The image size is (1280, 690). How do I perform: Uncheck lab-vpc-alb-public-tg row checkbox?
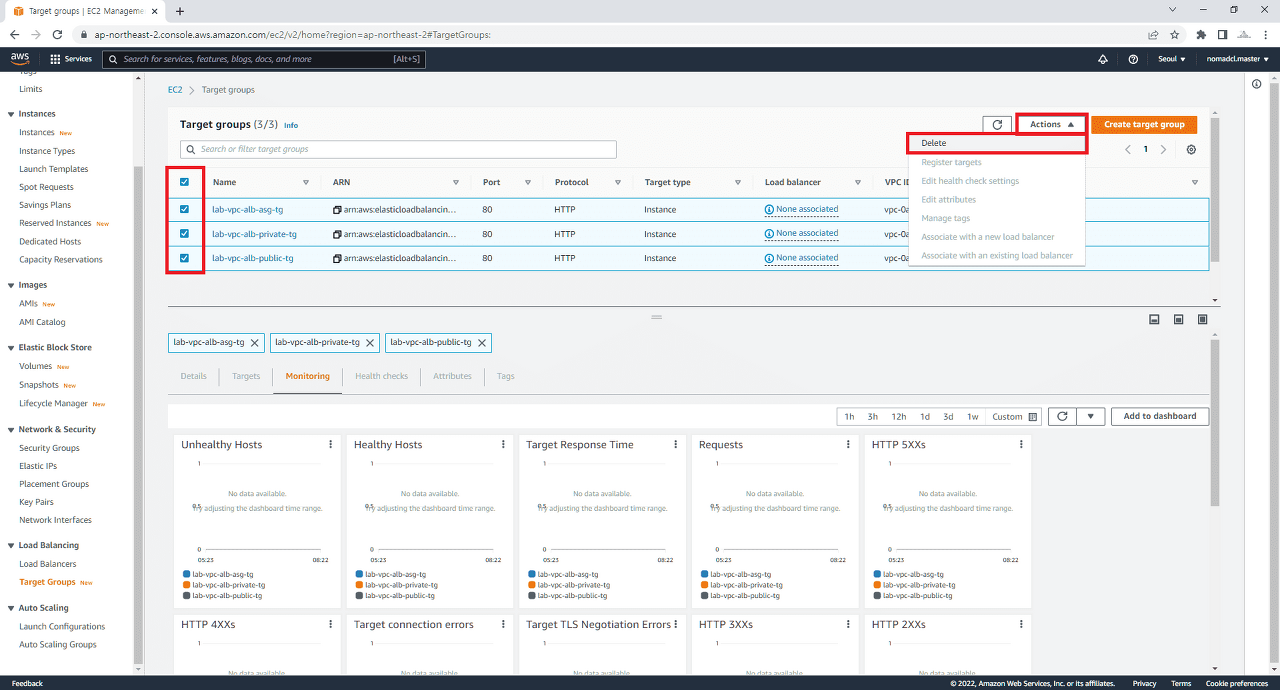tap(184, 258)
